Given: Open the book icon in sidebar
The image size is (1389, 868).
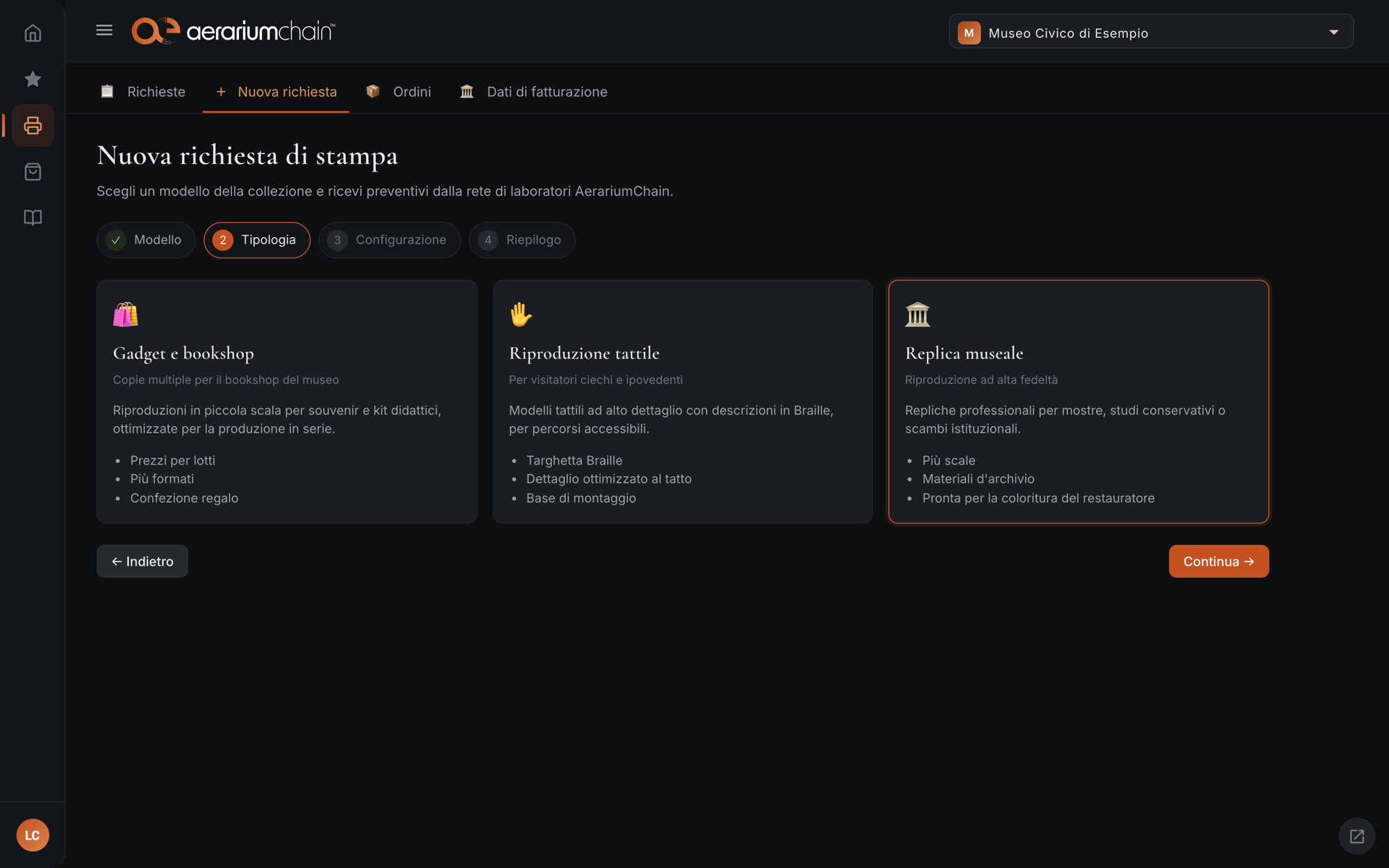Looking at the screenshot, I should tap(33, 217).
